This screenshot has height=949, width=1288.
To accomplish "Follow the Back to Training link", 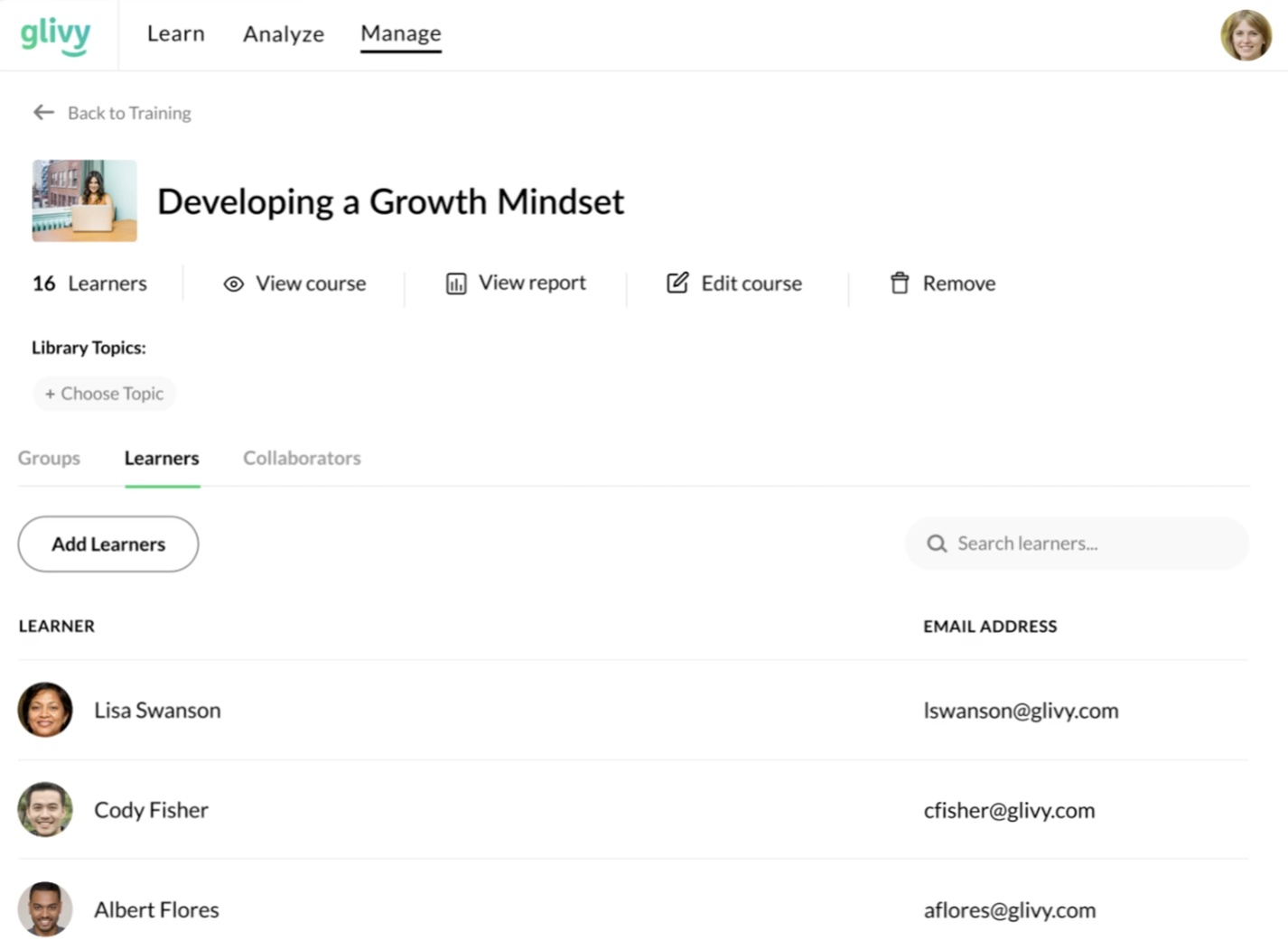I will (x=129, y=113).
